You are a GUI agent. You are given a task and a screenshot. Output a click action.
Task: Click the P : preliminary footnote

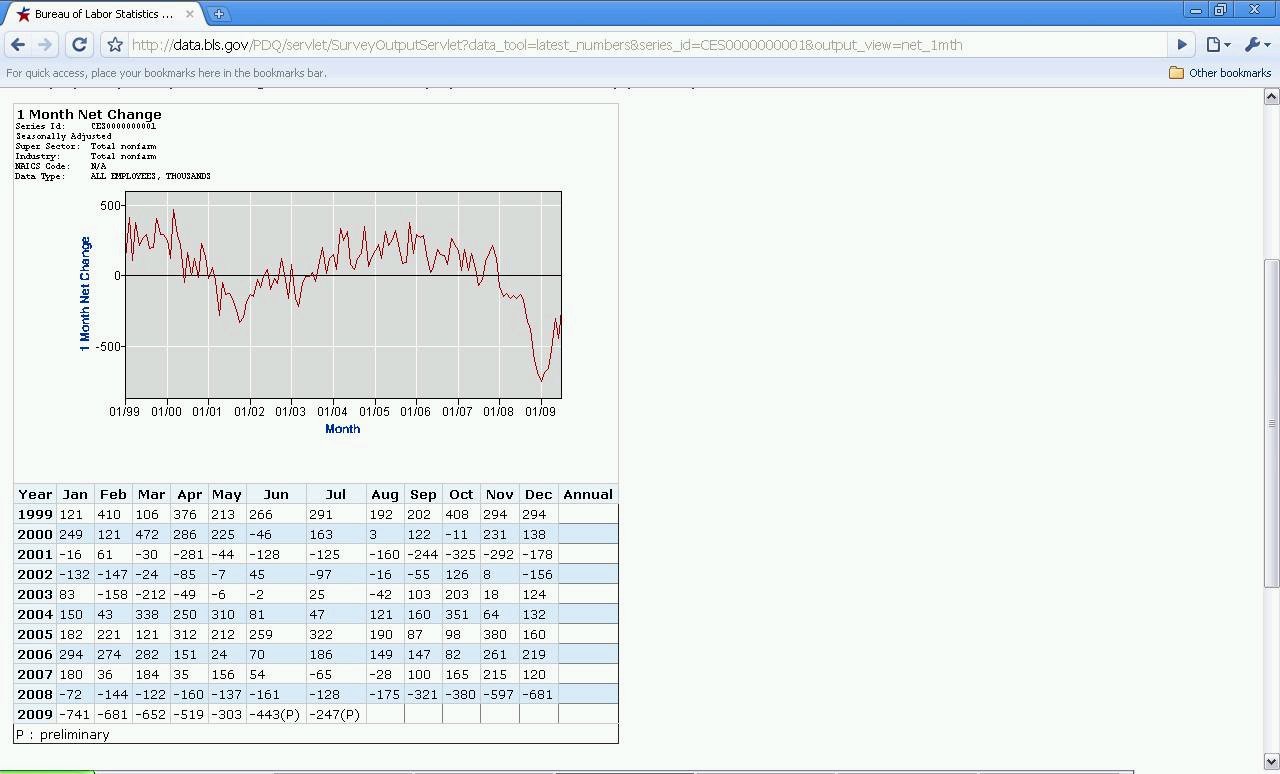point(62,734)
